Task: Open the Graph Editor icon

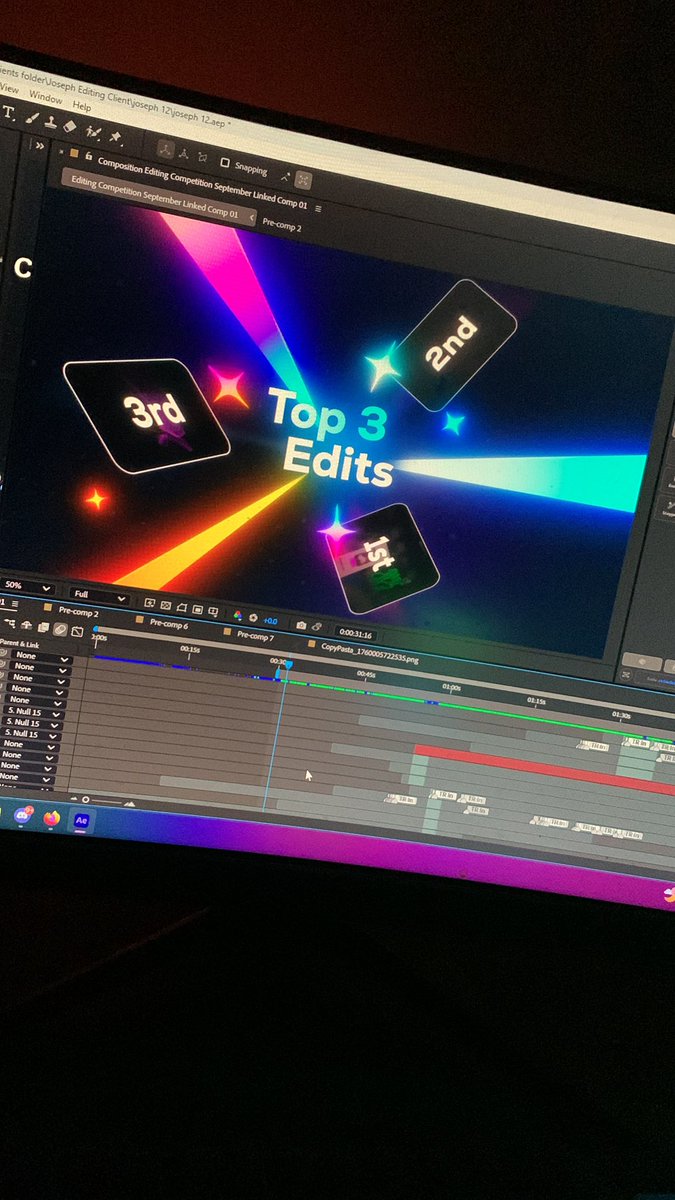Action: [x=77, y=632]
